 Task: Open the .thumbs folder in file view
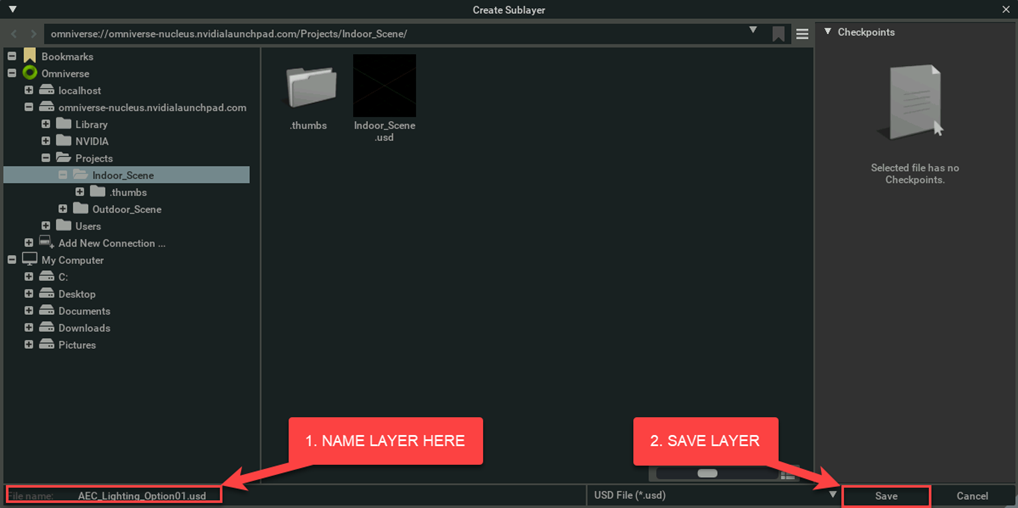308,87
